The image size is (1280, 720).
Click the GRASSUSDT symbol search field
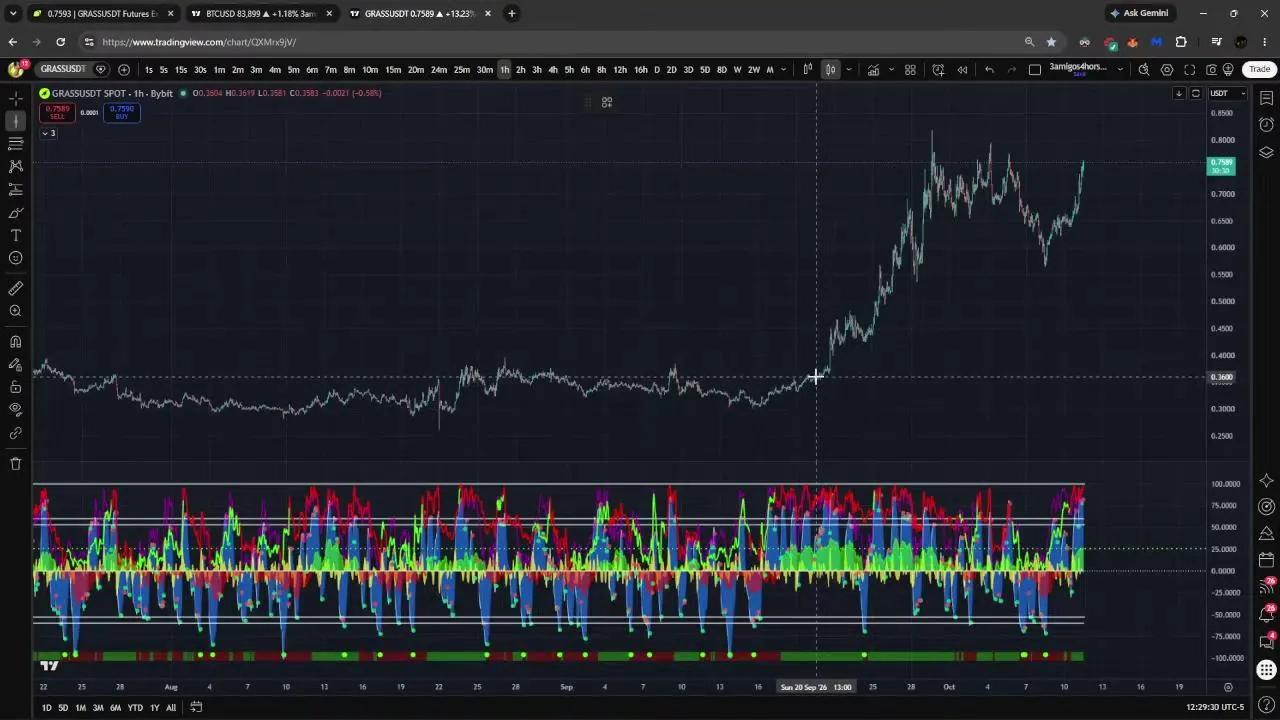[x=63, y=69]
